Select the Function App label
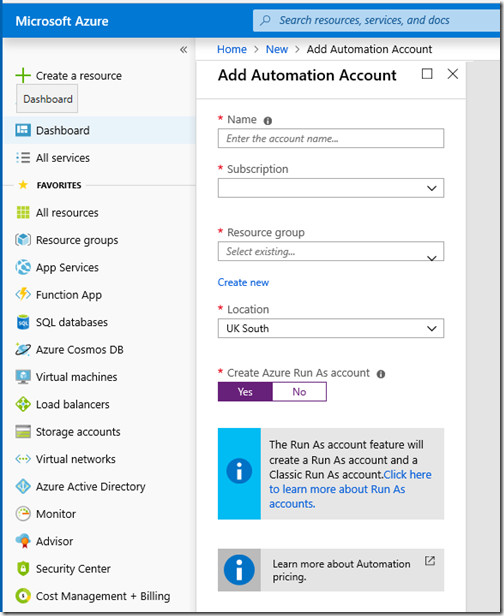The image size is (504, 616). [x=69, y=295]
